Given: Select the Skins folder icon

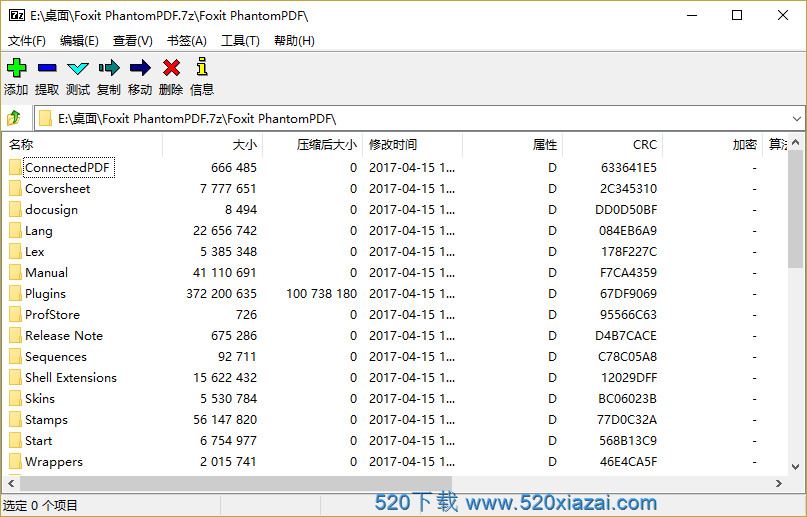Looking at the screenshot, I should (15, 398).
